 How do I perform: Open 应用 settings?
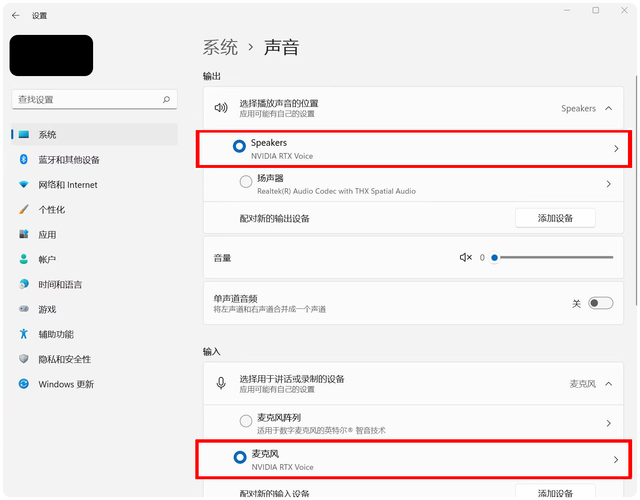pyautogui.click(x=94, y=234)
